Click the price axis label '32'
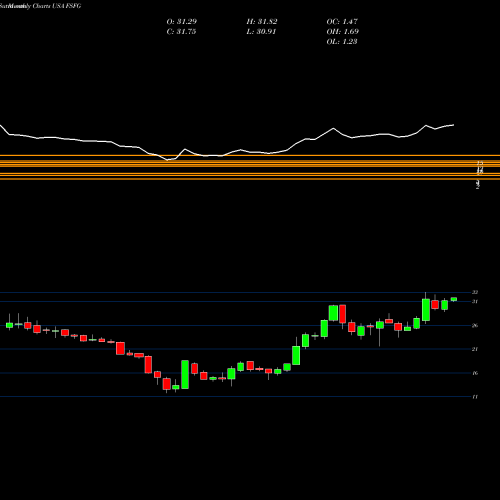Image resolution: width=500 pixels, height=500 pixels. coord(475,292)
